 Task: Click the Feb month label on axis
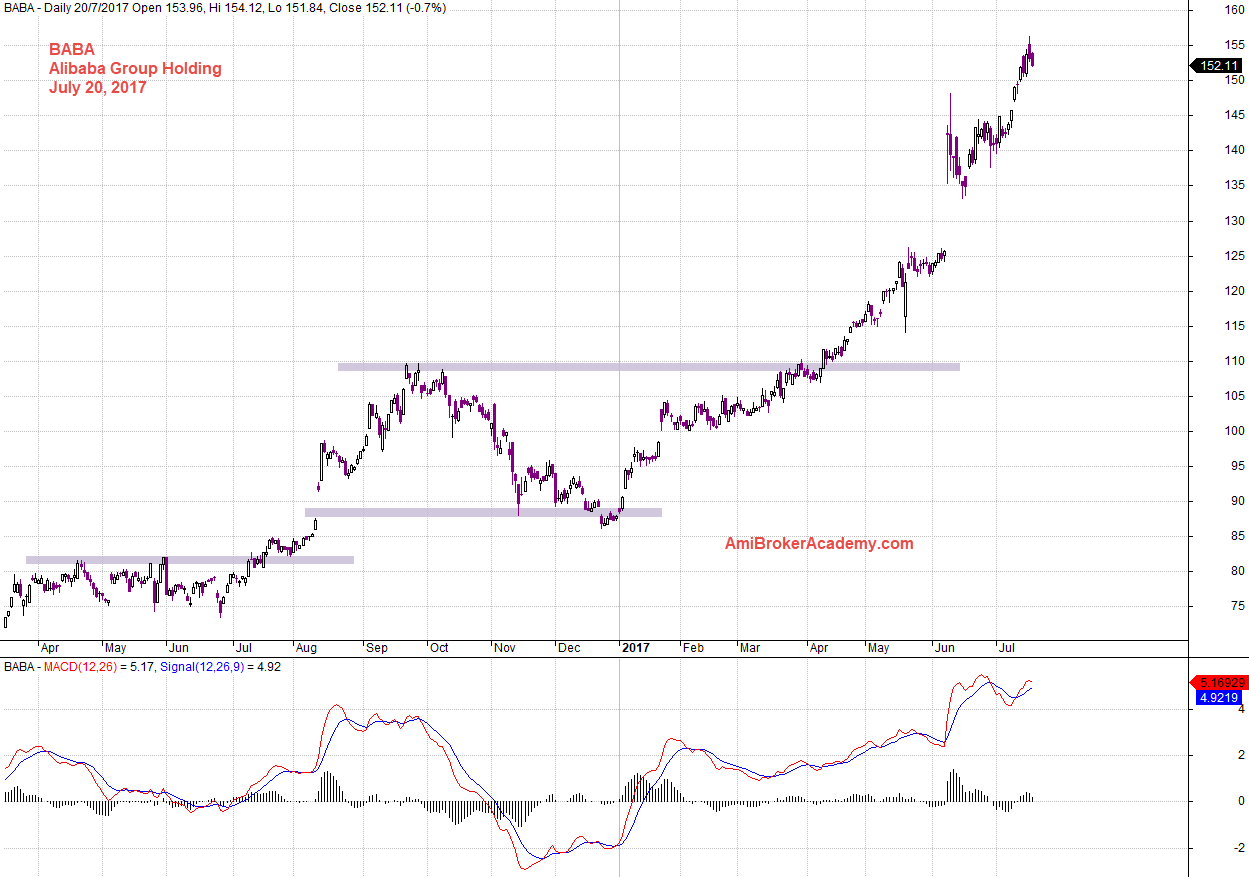click(693, 648)
